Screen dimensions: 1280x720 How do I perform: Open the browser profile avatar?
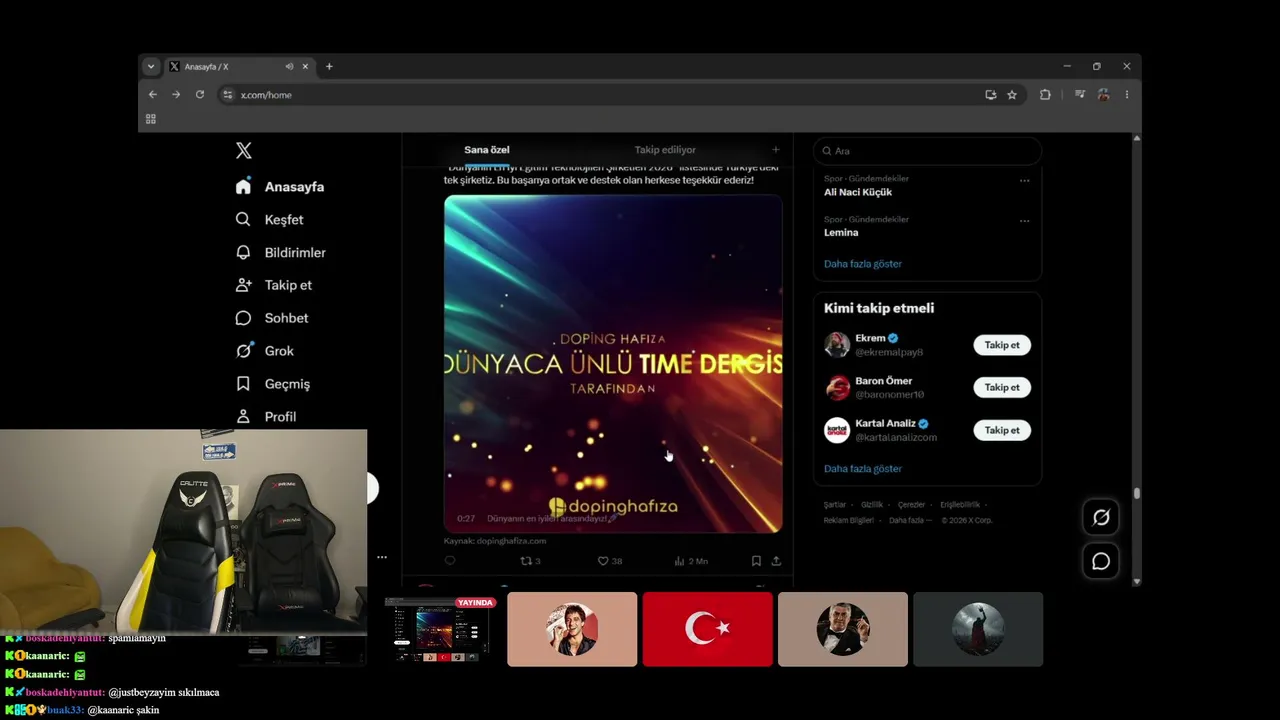pyautogui.click(x=1104, y=95)
